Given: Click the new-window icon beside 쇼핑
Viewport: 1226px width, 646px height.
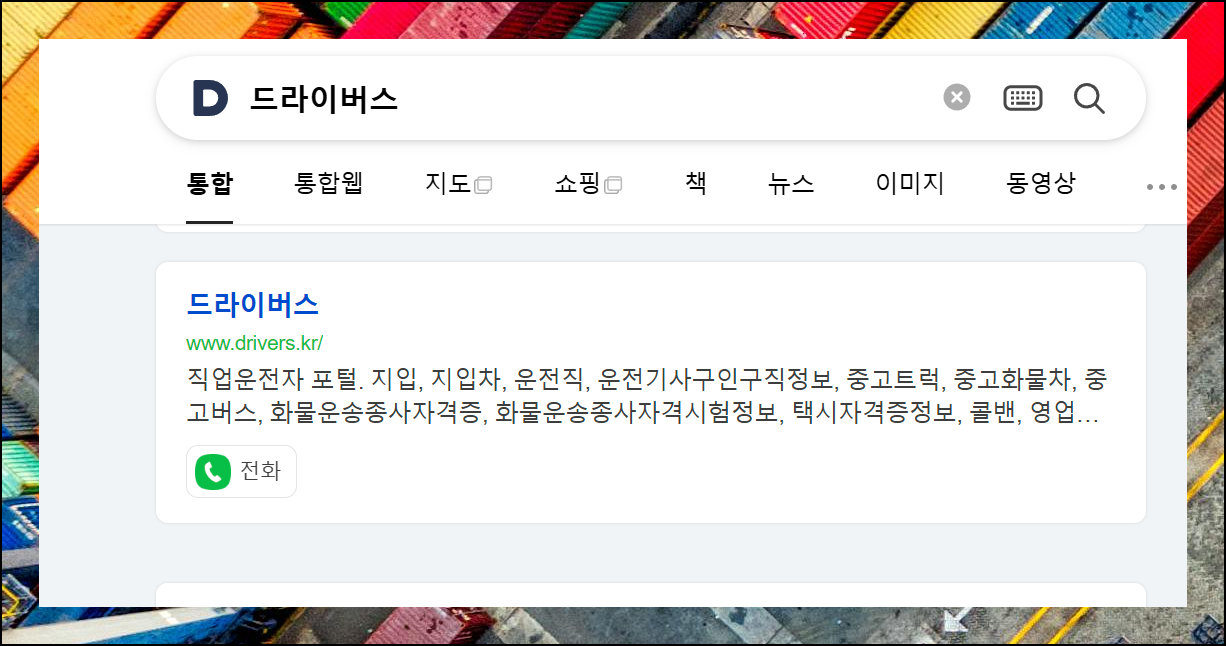Looking at the screenshot, I should coord(613,185).
